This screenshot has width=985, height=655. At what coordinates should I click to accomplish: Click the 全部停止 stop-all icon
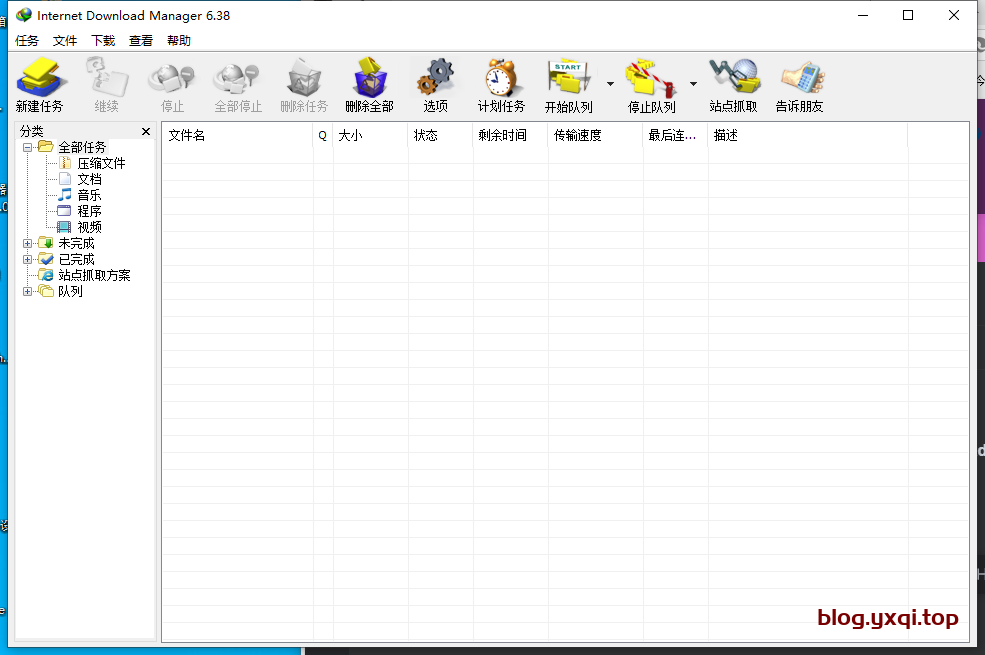pos(236,85)
